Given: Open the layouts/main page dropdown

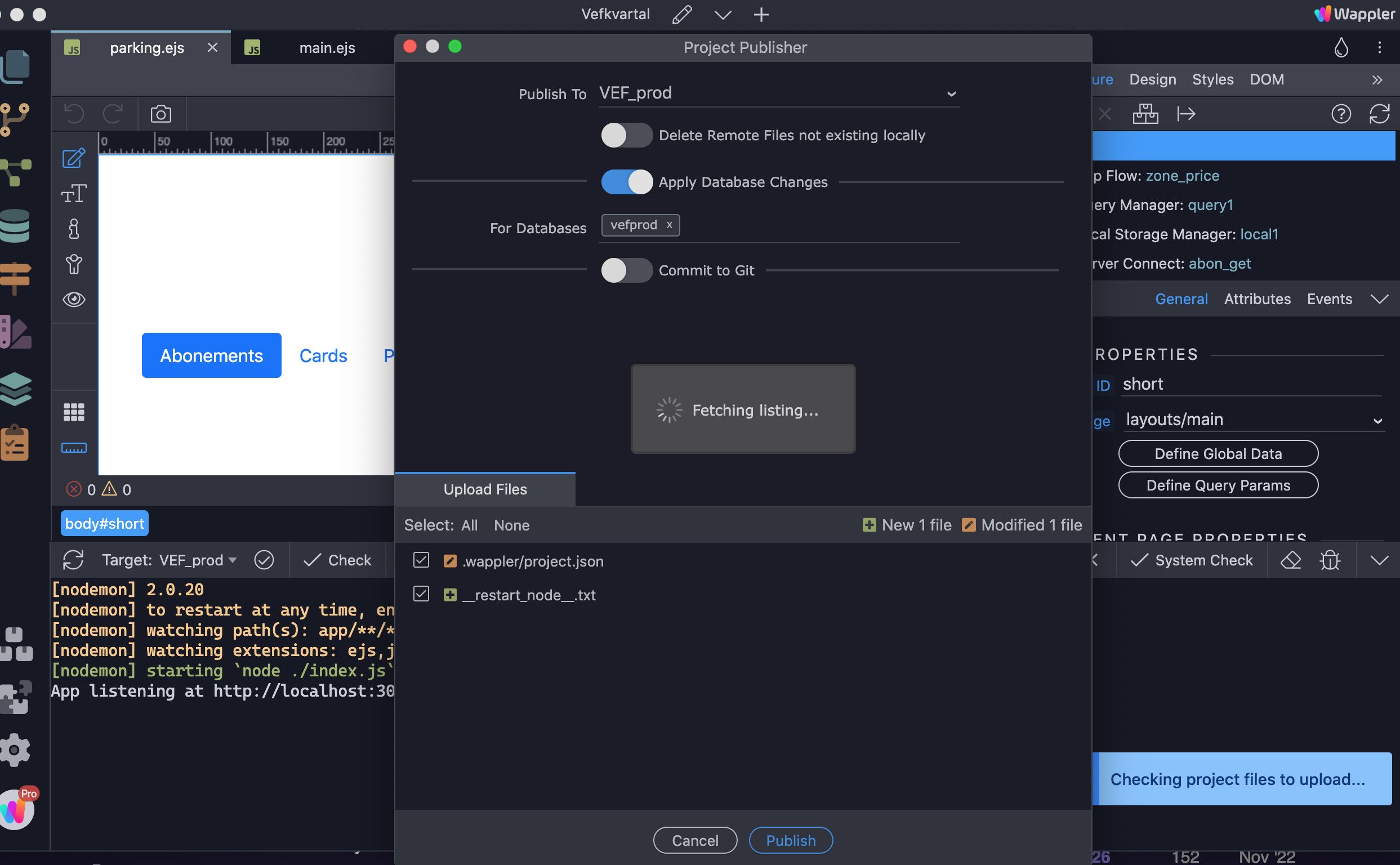Looking at the screenshot, I should pos(1254,420).
